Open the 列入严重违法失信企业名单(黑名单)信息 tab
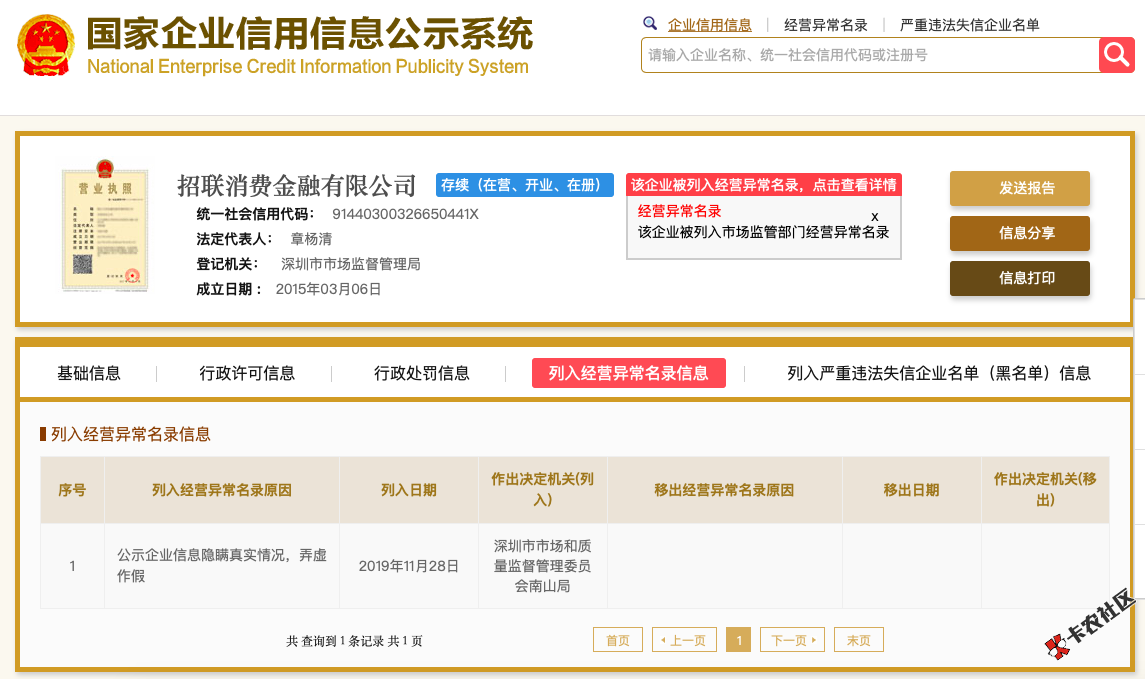Viewport: 1145px width, 679px height. [x=938, y=373]
